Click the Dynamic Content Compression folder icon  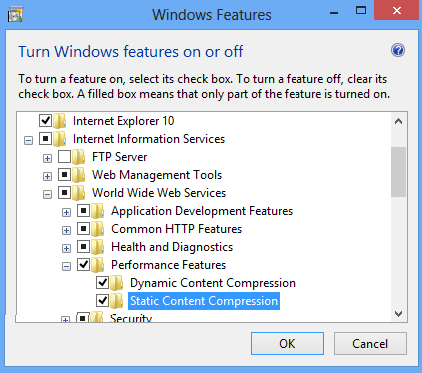[x=117, y=283]
